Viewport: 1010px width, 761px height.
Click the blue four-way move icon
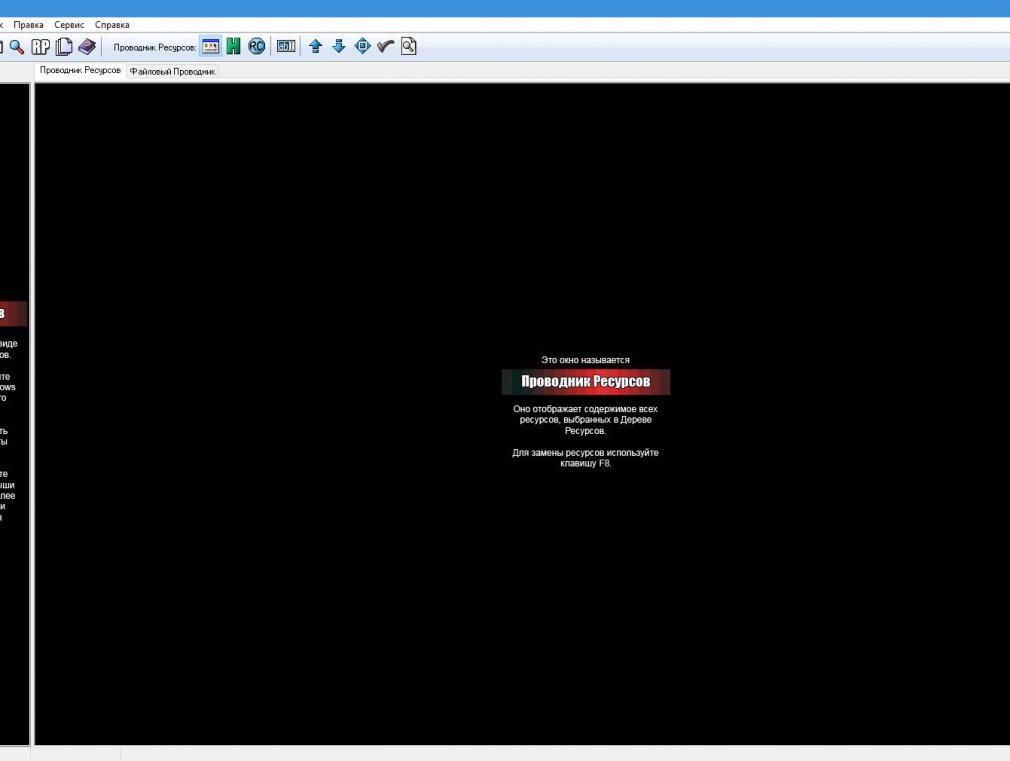pos(363,46)
